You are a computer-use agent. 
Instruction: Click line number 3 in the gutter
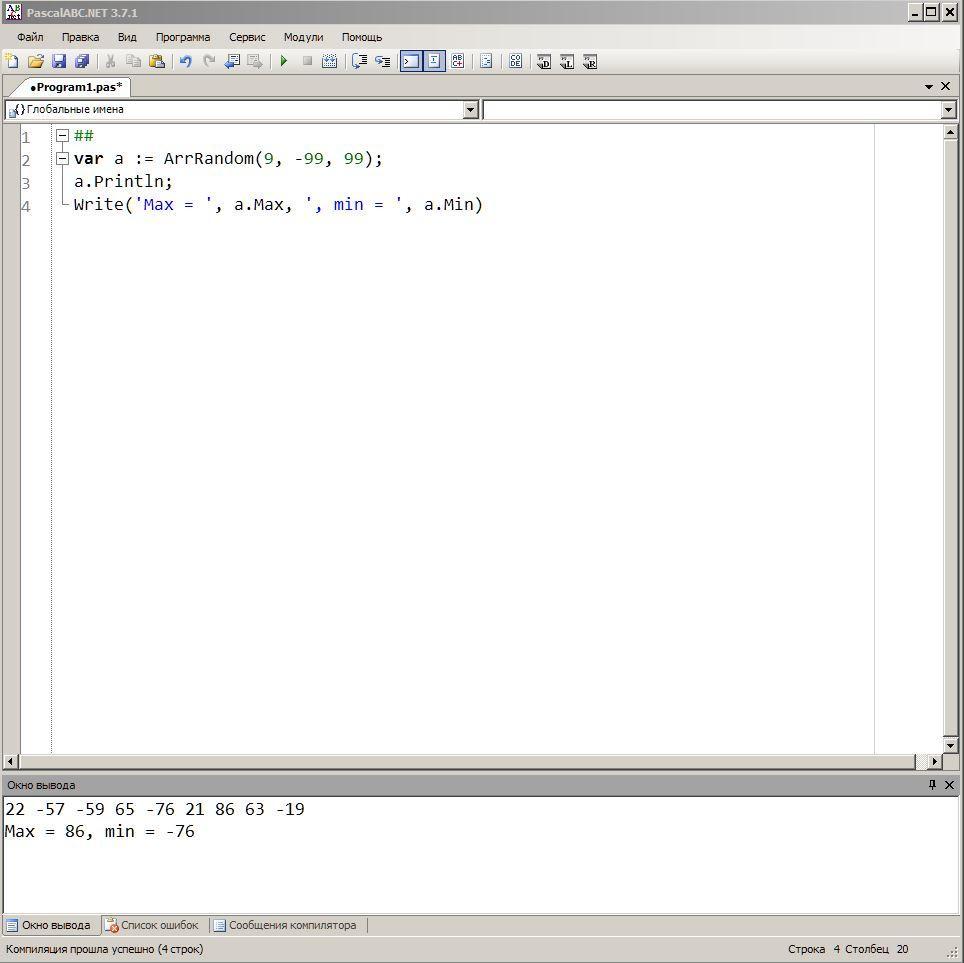(26, 183)
